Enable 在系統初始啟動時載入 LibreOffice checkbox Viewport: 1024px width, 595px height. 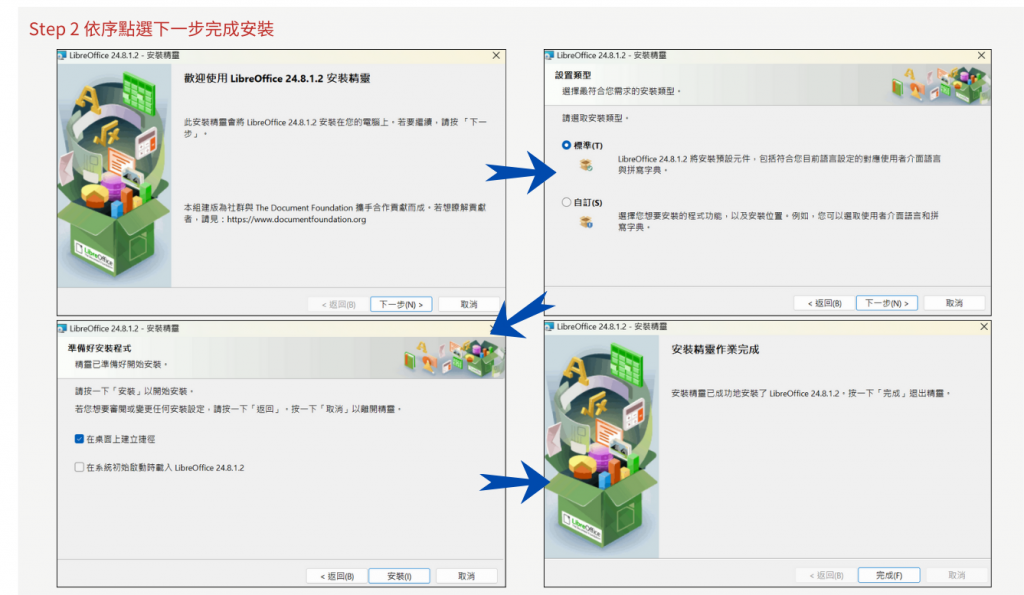[79, 467]
